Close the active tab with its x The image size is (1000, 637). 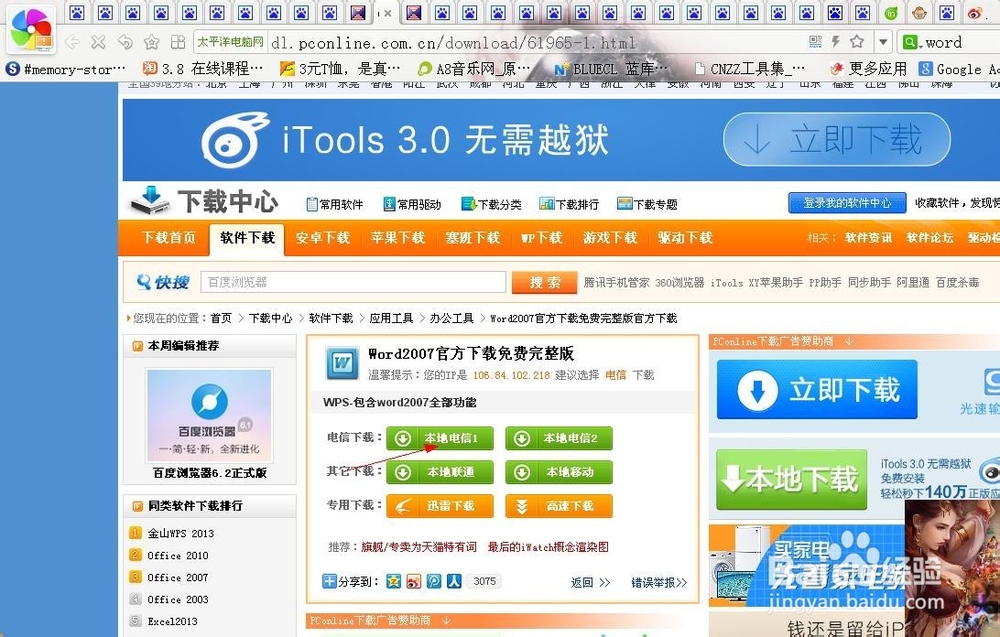(388, 13)
